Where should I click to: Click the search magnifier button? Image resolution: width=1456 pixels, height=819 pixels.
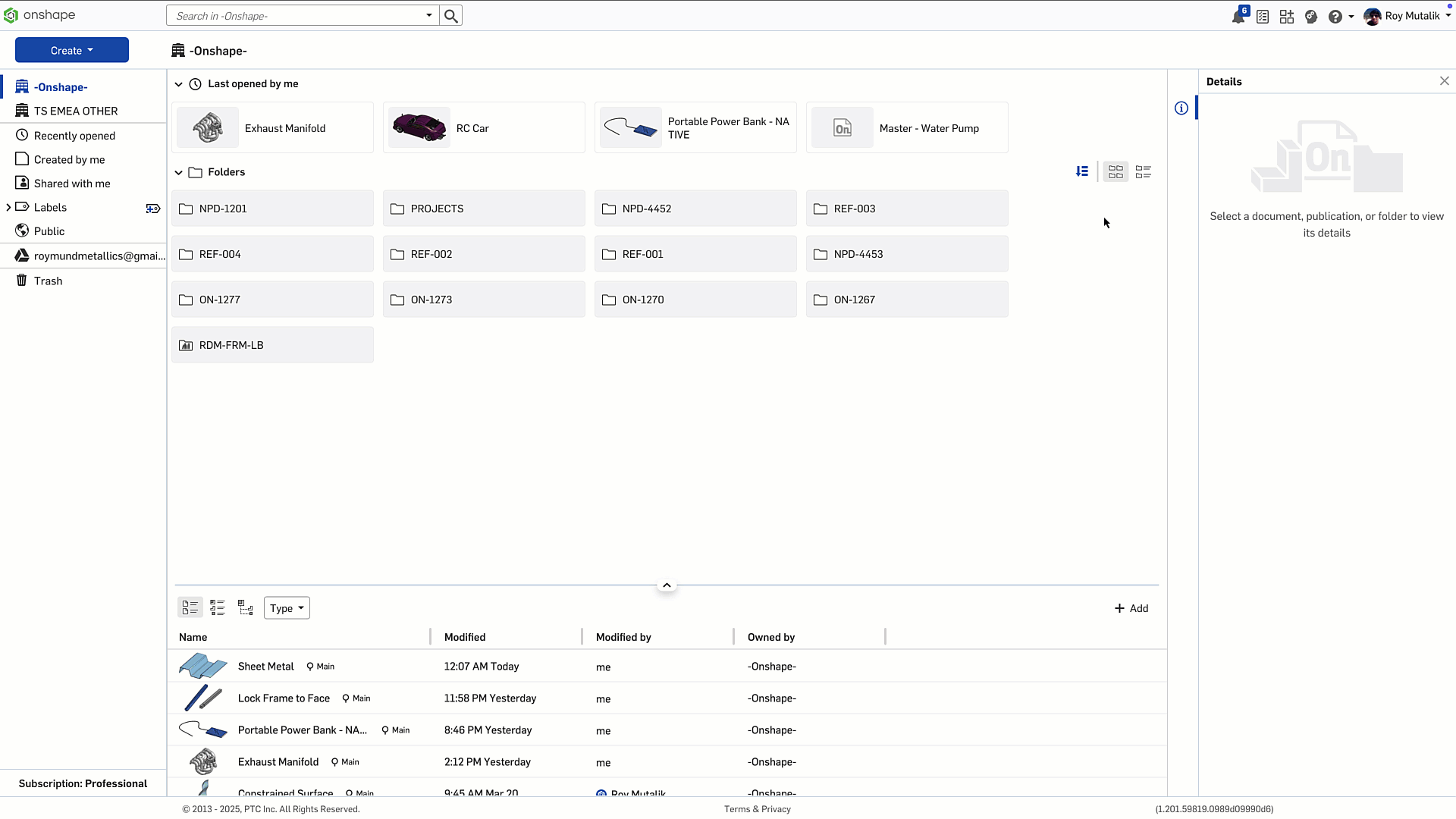[x=451, y=16]
